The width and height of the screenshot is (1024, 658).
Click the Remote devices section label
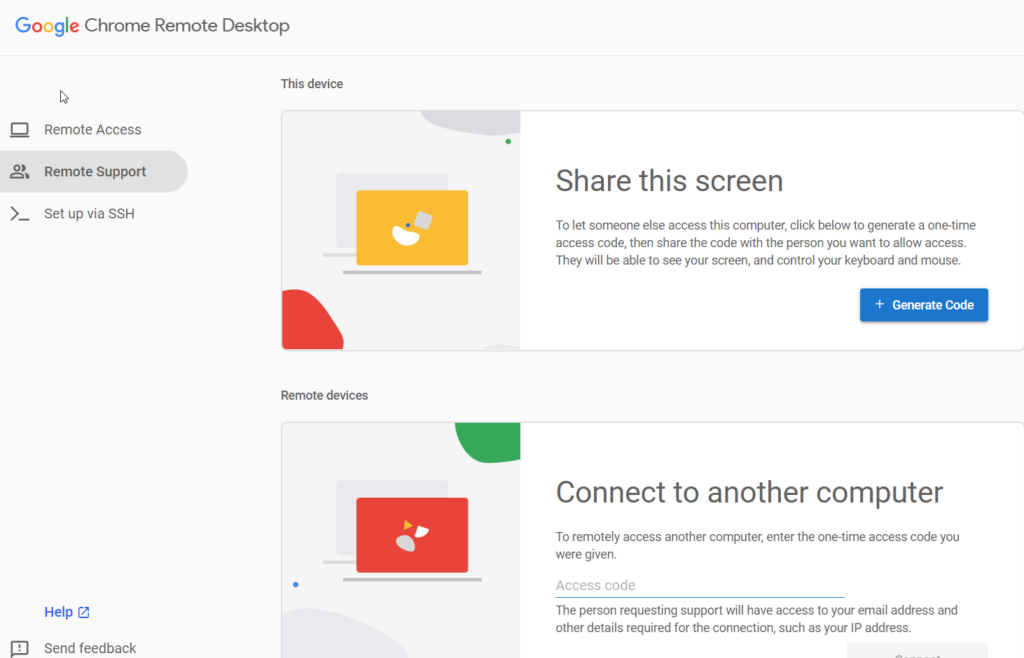pyautogui.click(x=324, y=396)
